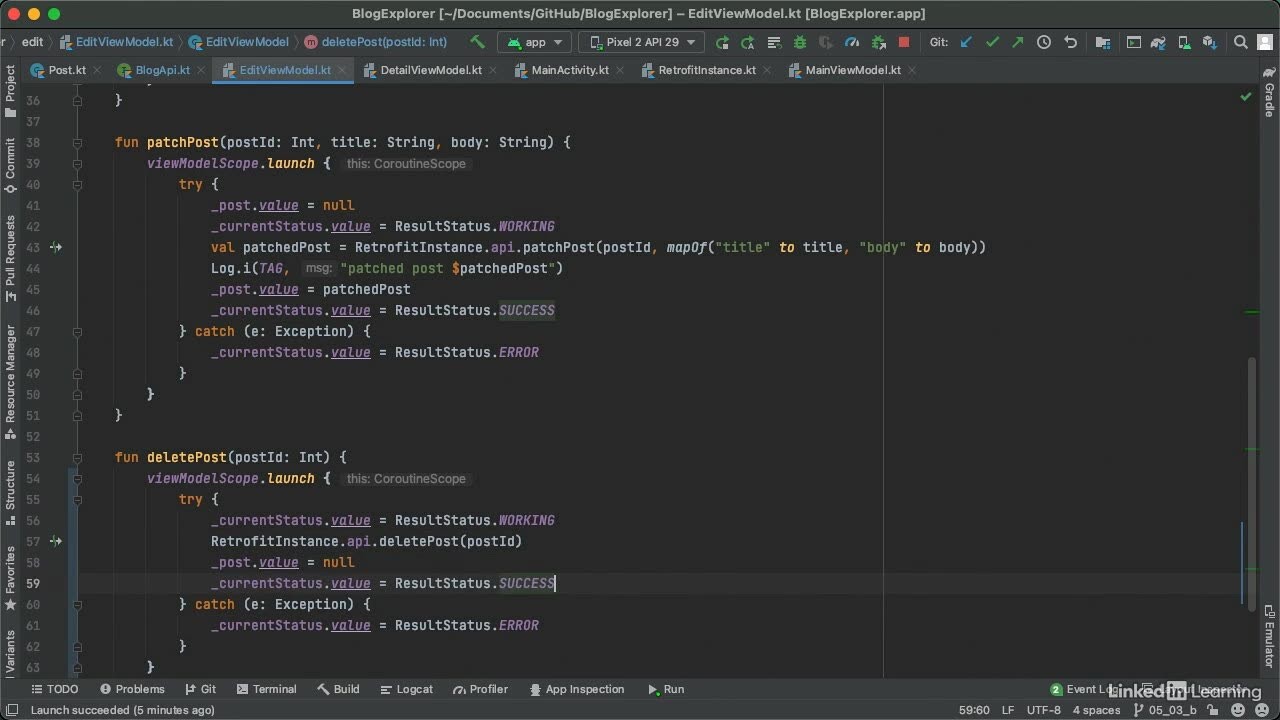Screen dimensions: 1280x720
Task: Collapse catch block fold marker on line 60
Action: click(77, 604)
